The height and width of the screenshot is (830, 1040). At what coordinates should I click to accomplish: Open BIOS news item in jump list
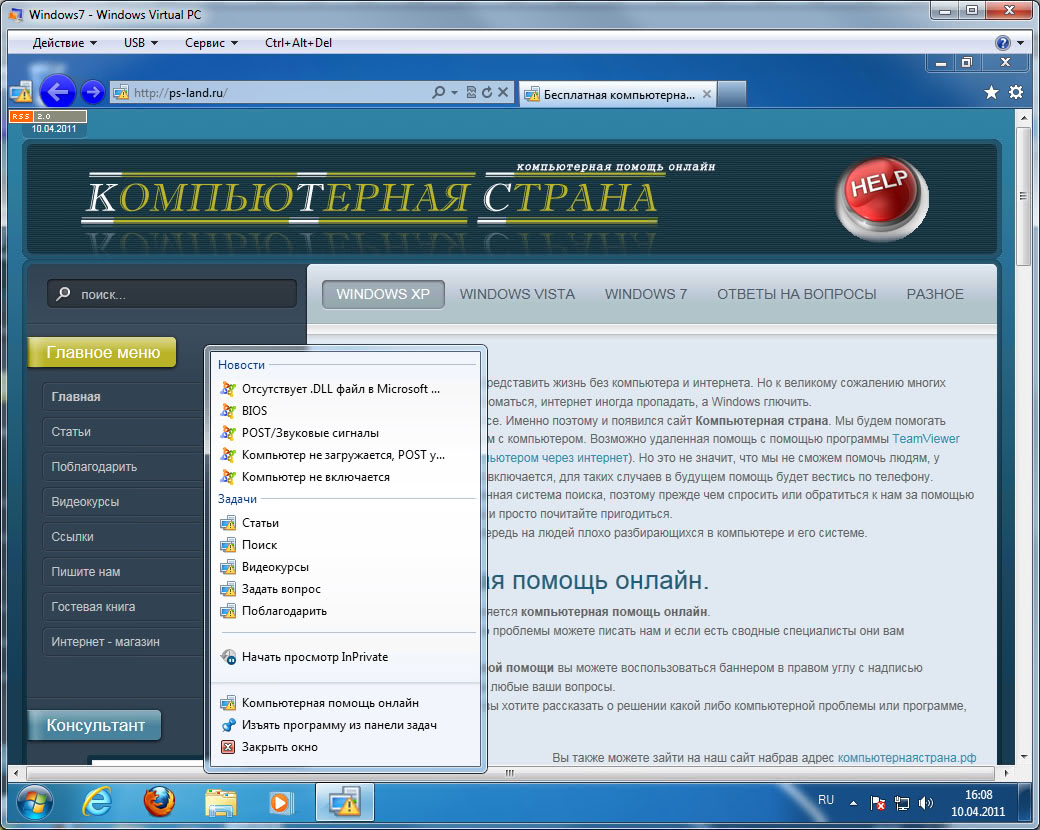(x=345, y=411)
